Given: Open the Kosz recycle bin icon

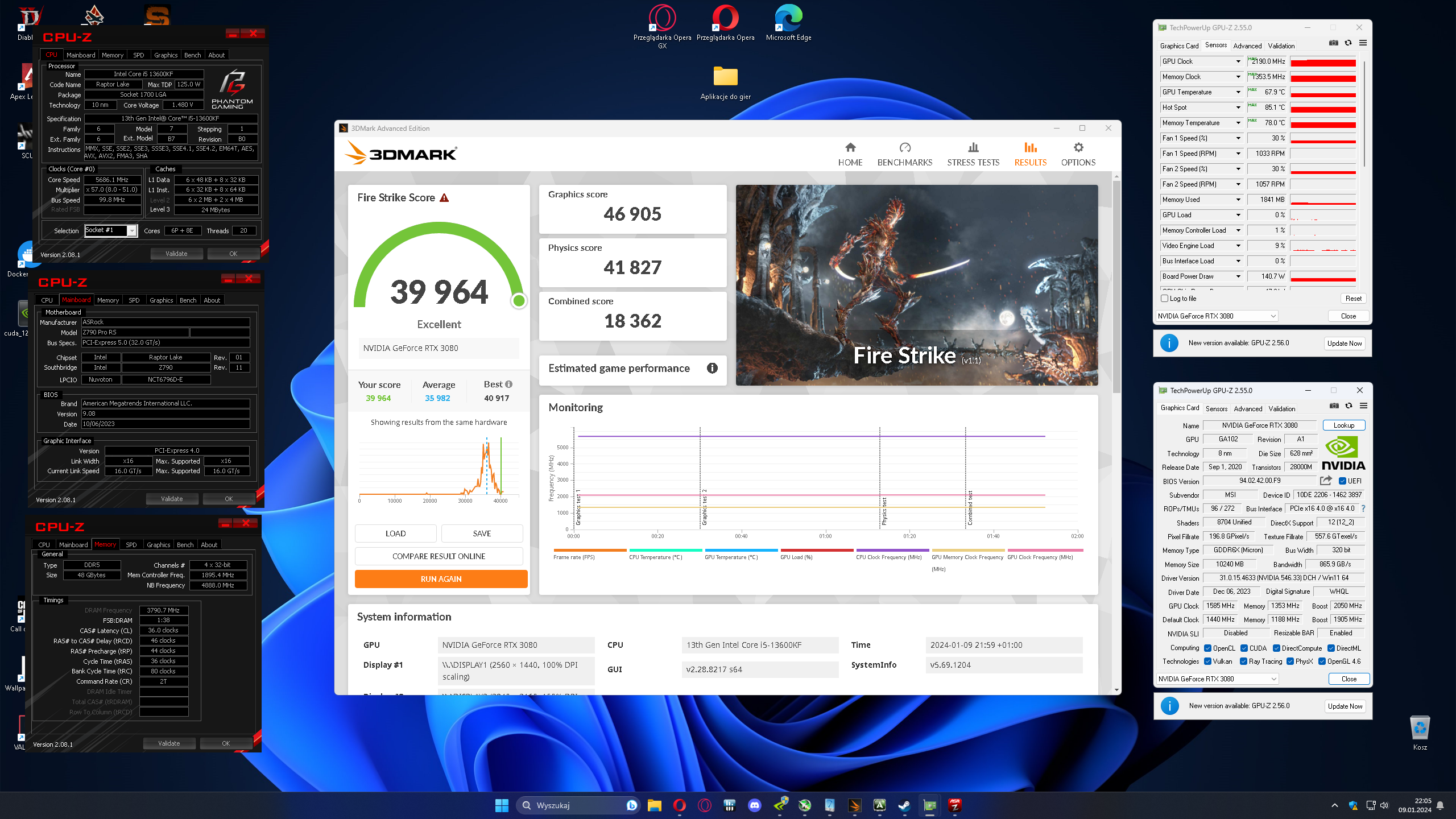Looking at the screenshot, I should tap(1420, 734).
